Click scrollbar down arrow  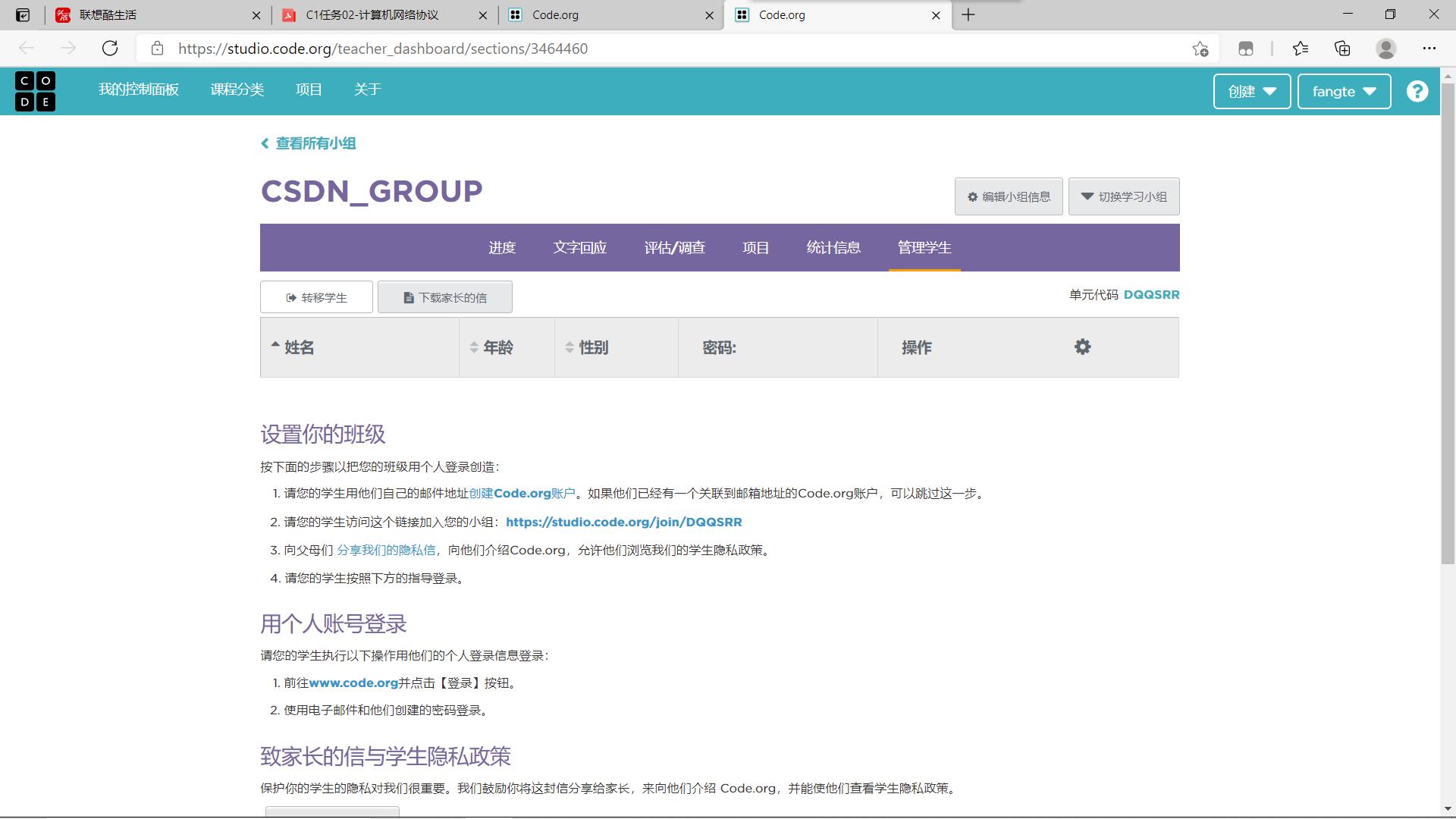pos(1448,808)
